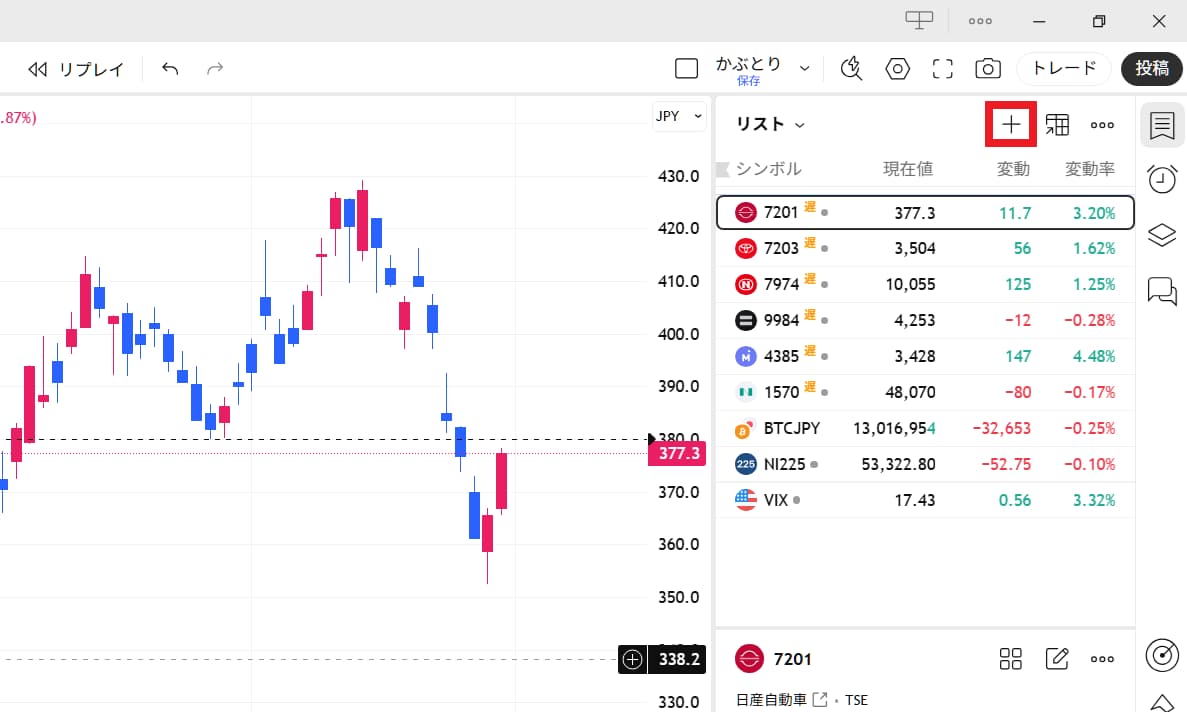The height and width of the screenshot is (712, 1187).
Task: Open the JPY currency dropdown
Action: [679, 116]
